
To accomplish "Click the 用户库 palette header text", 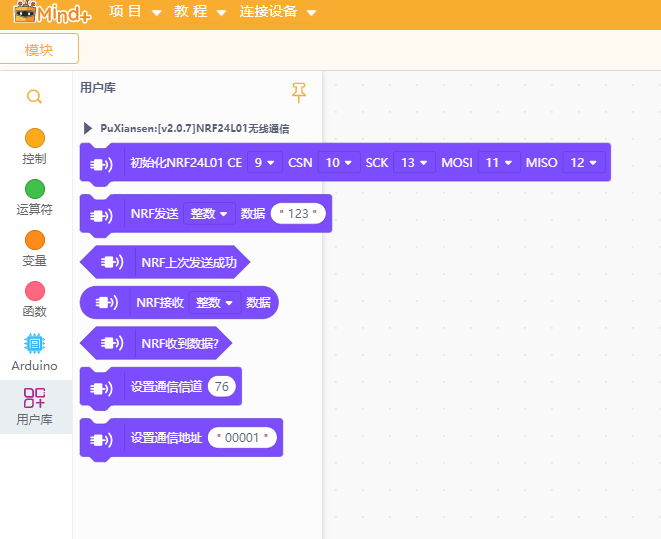I will tap(98, 88).
